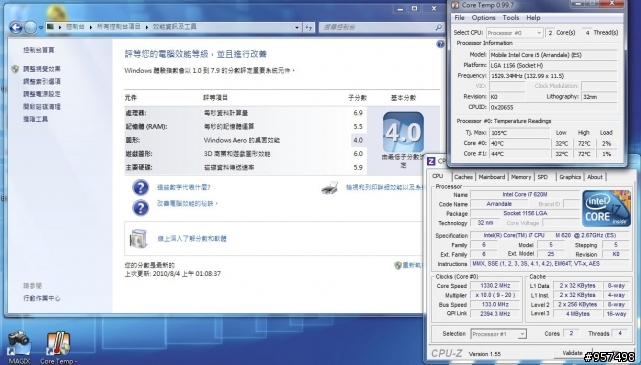Open the Tools menu in Core Temp

click(x=511, y=18)
